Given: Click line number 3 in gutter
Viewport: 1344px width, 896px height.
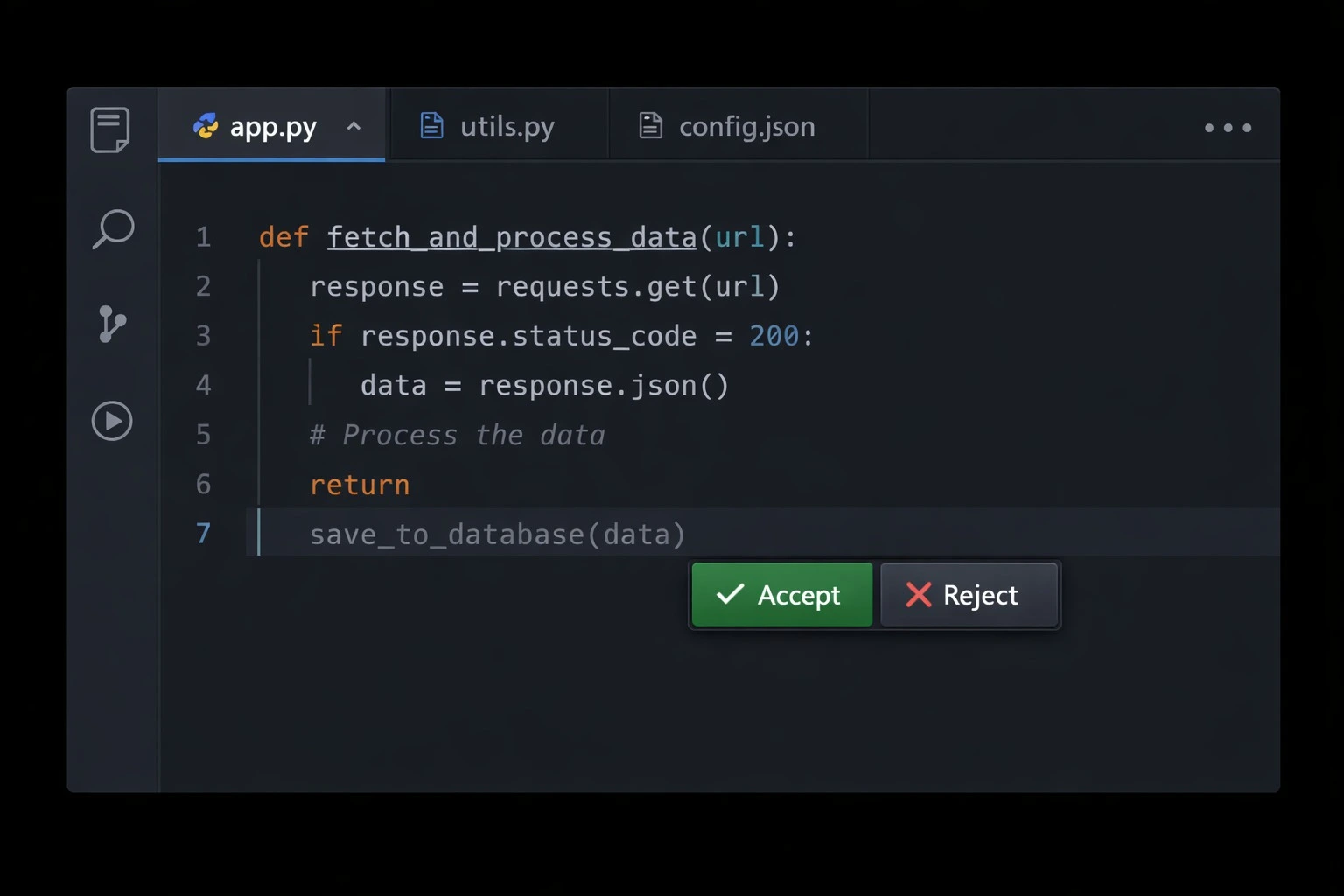Looking at the screenshot, I should tap(203, 336).
